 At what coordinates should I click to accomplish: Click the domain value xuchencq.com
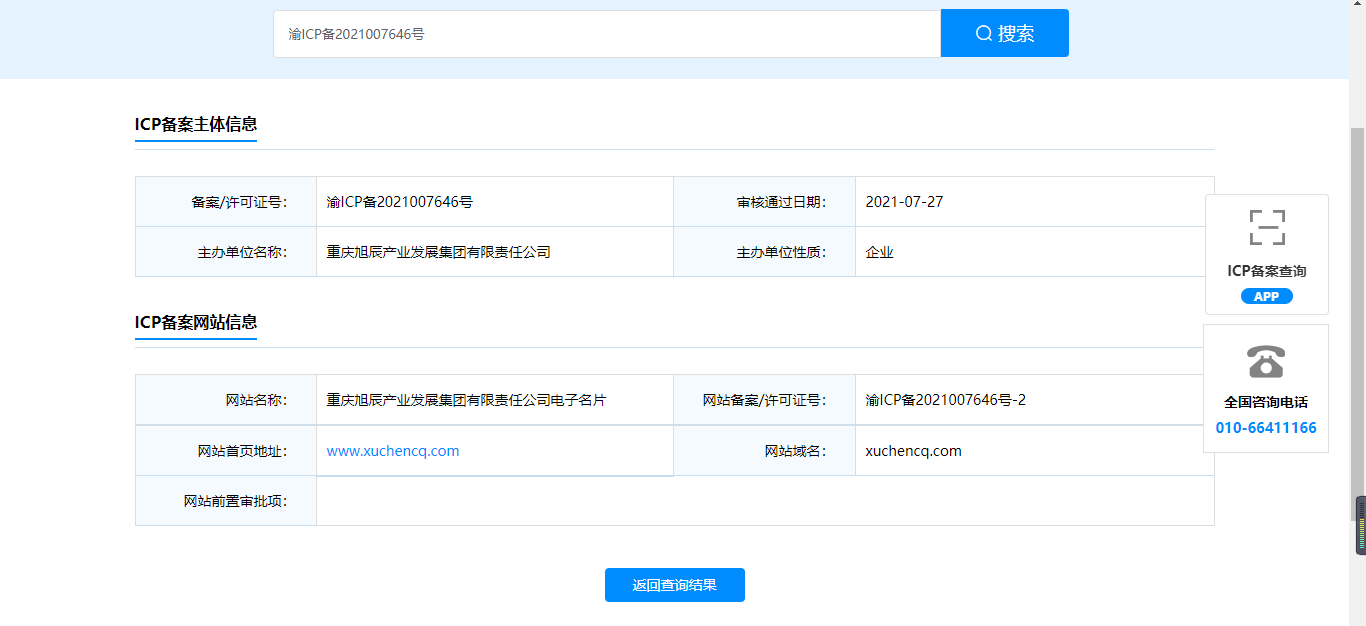[913, 451]
